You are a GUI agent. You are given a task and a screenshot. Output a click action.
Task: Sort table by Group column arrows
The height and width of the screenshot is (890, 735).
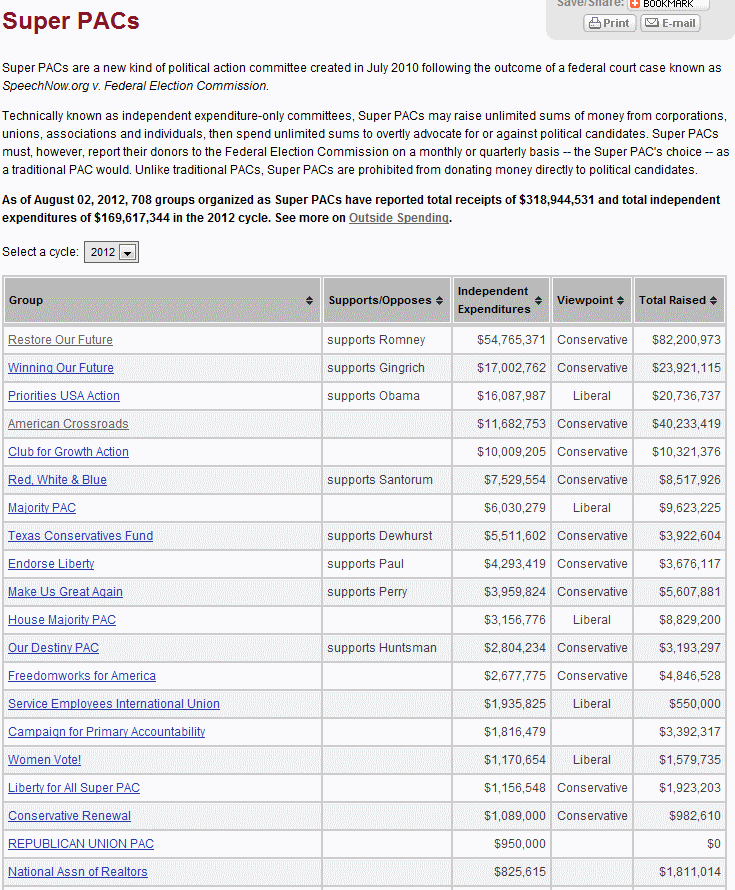309,300
